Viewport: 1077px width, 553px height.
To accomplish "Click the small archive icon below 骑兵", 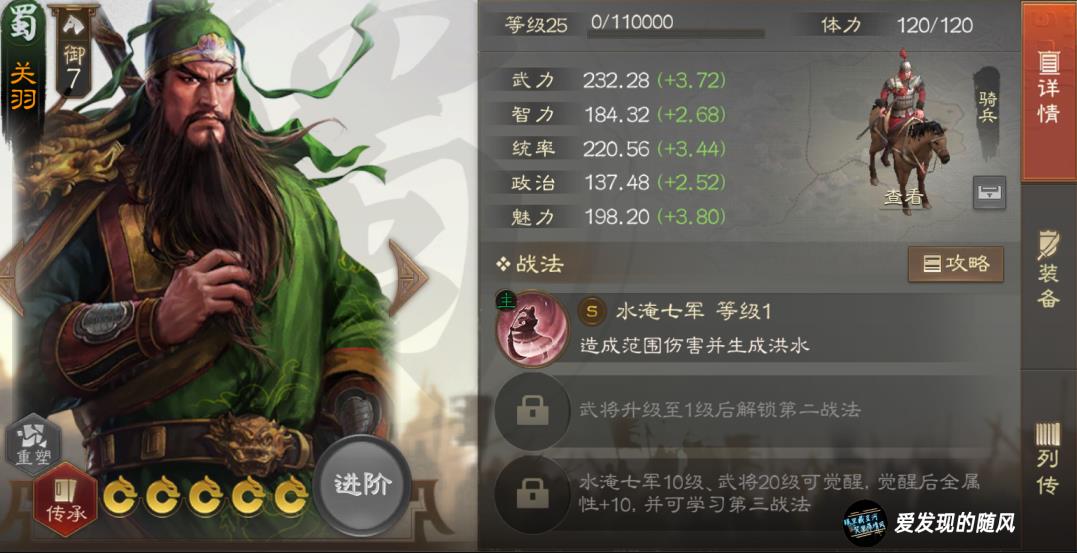I will [x=989, y=192].
